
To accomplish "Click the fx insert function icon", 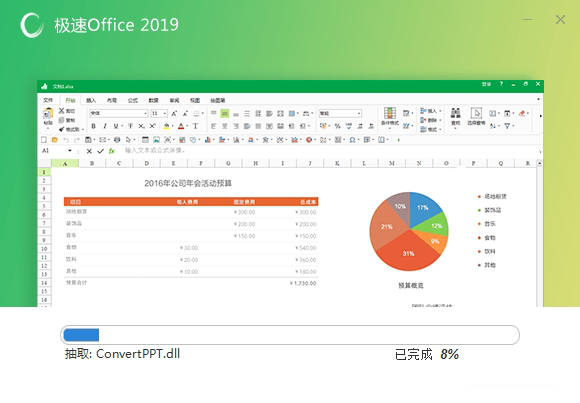I will pyautogui.click(x=112, y=151).
